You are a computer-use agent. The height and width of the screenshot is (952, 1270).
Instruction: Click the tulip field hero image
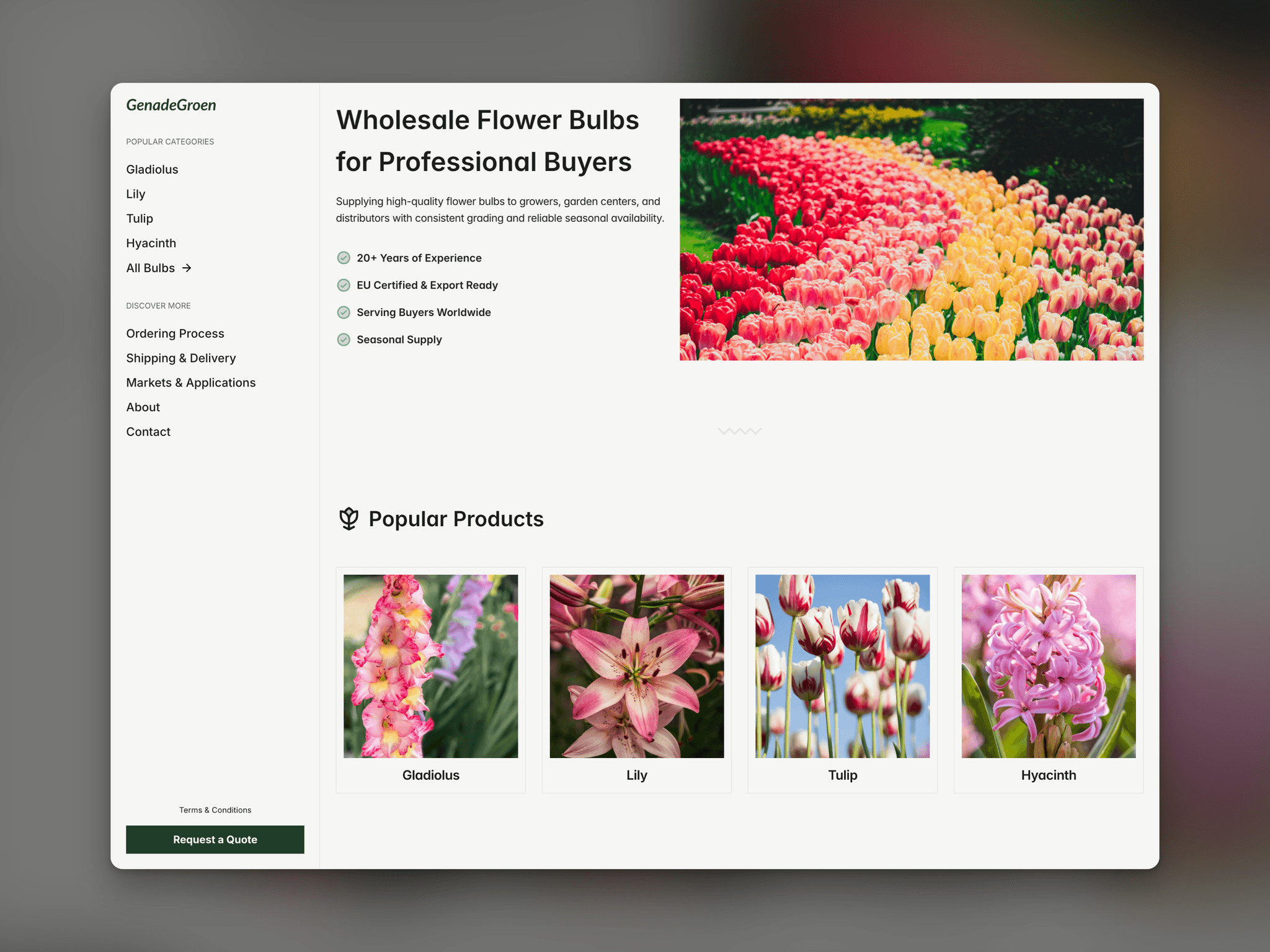[912, 229]
